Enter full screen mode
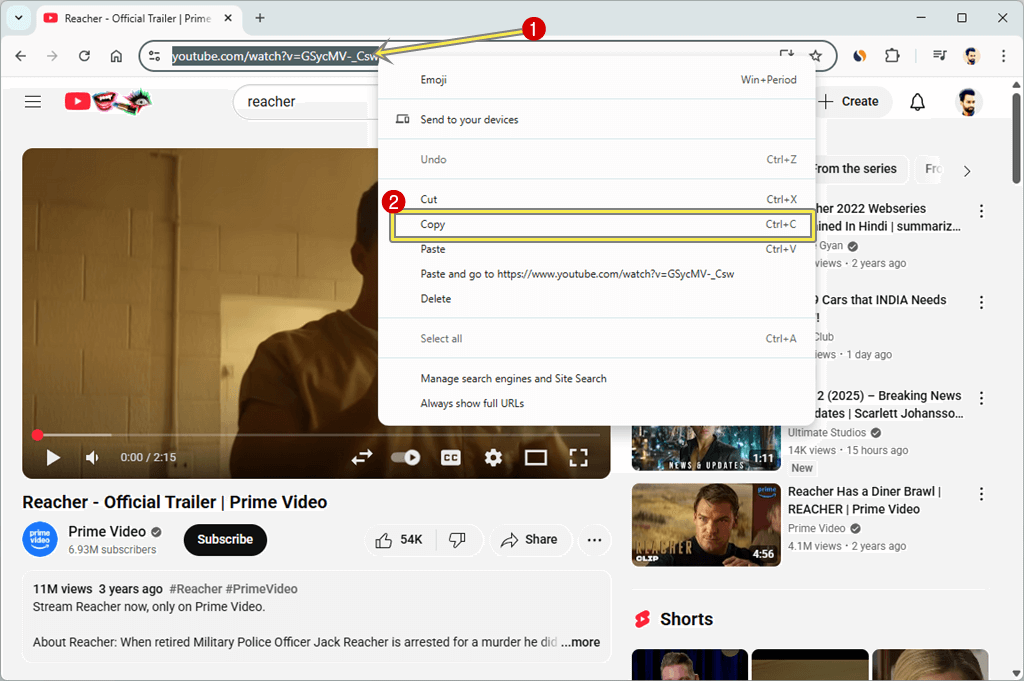Image resolution: width=1024 pixels, height=681 pixels. (x=579, y=458)
